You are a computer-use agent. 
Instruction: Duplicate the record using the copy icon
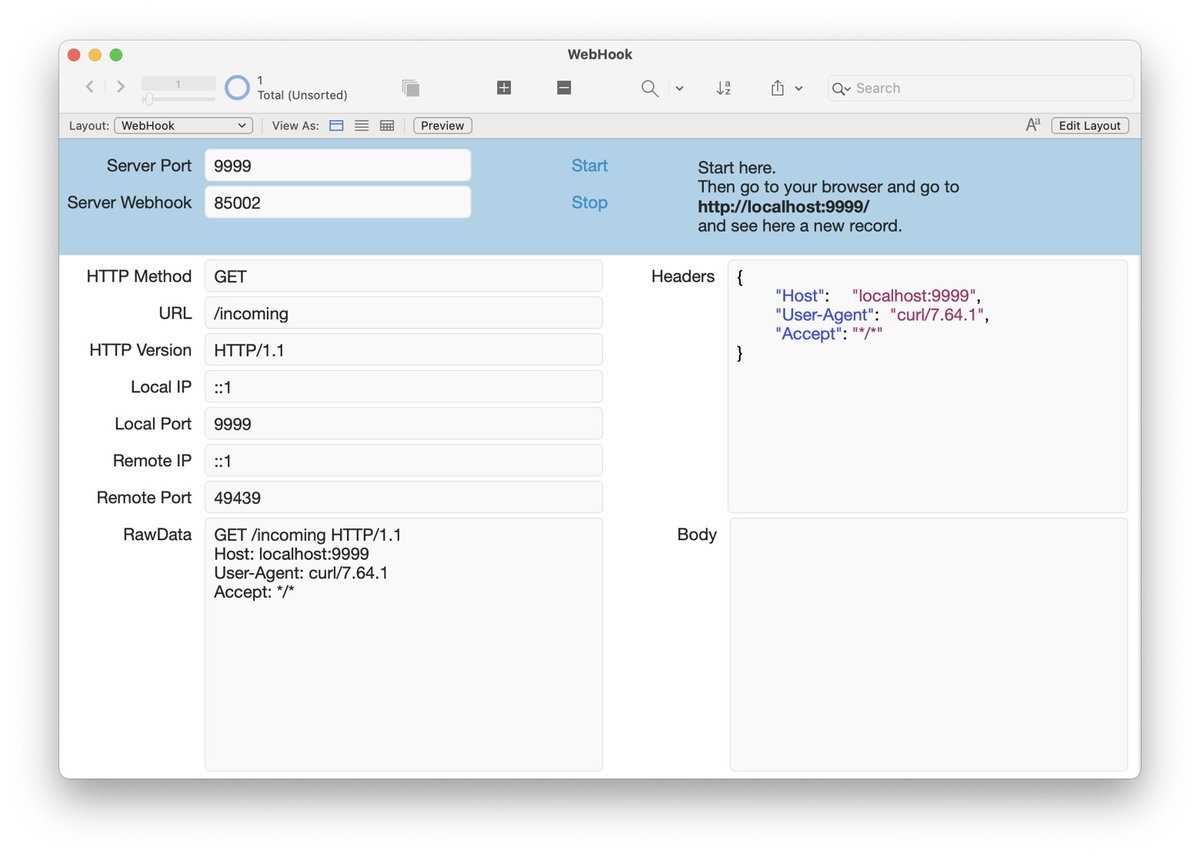(x=410, y=87)
